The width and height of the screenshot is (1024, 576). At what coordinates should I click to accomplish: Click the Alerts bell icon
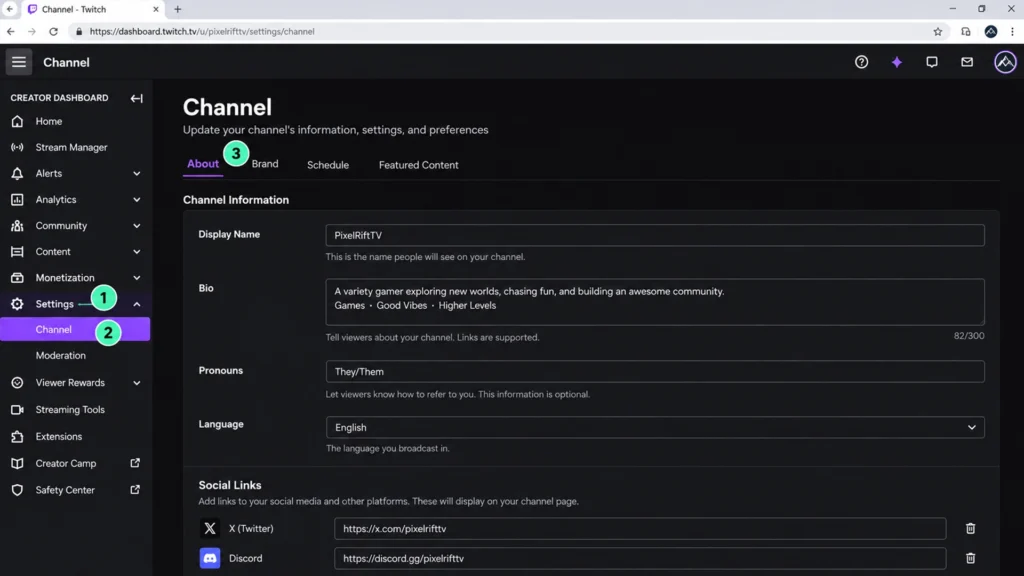coord(17,174)
